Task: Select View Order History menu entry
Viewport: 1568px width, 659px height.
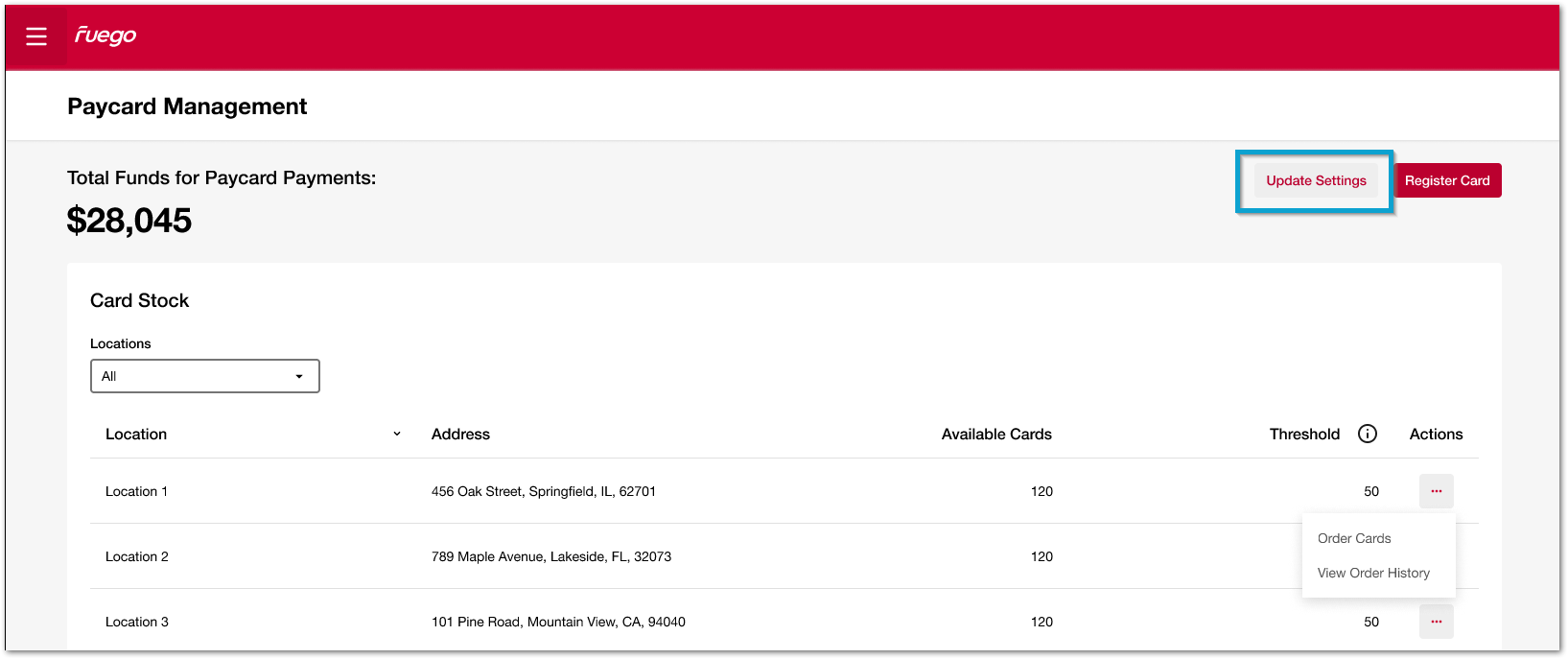Action: tap(1372, 573)
